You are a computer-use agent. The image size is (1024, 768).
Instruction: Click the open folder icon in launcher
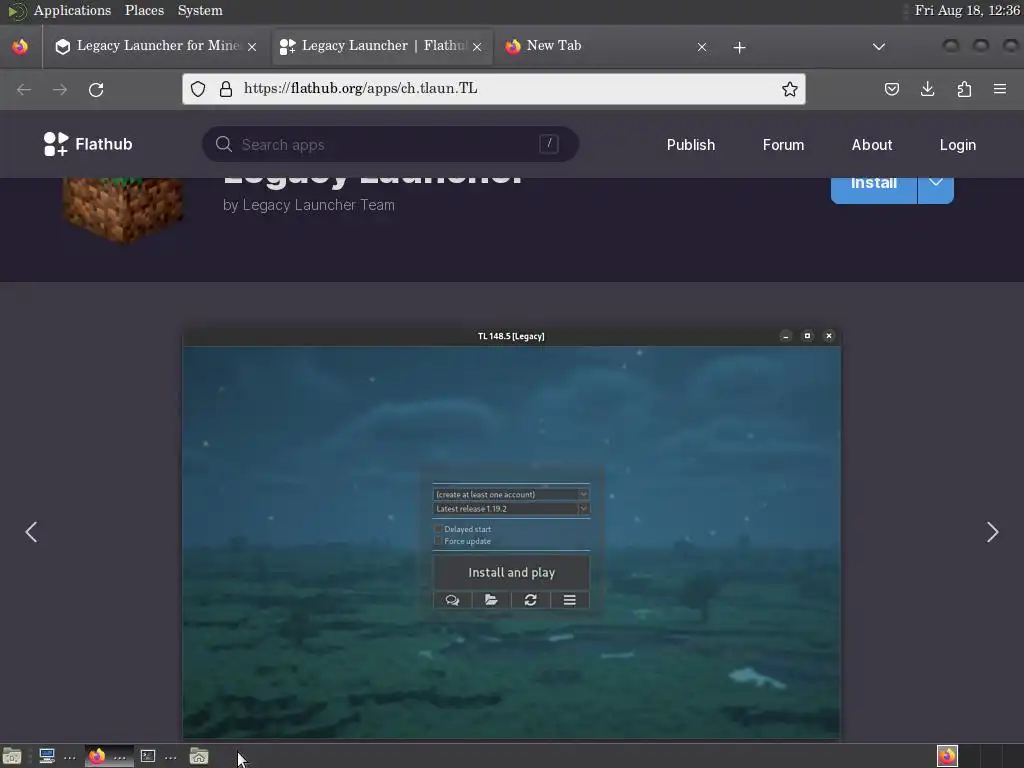tap(491, 600)
